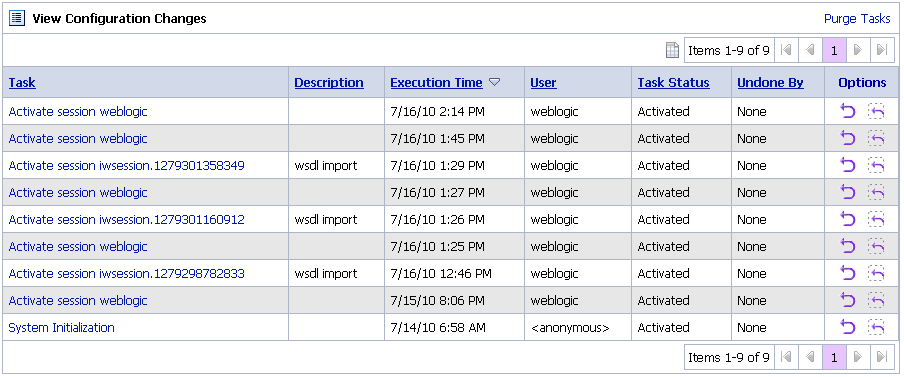The image size is (904, 377).
Task: Click the <anonymous> user cell
Action: pyautogui.click(x=570, y=327)
